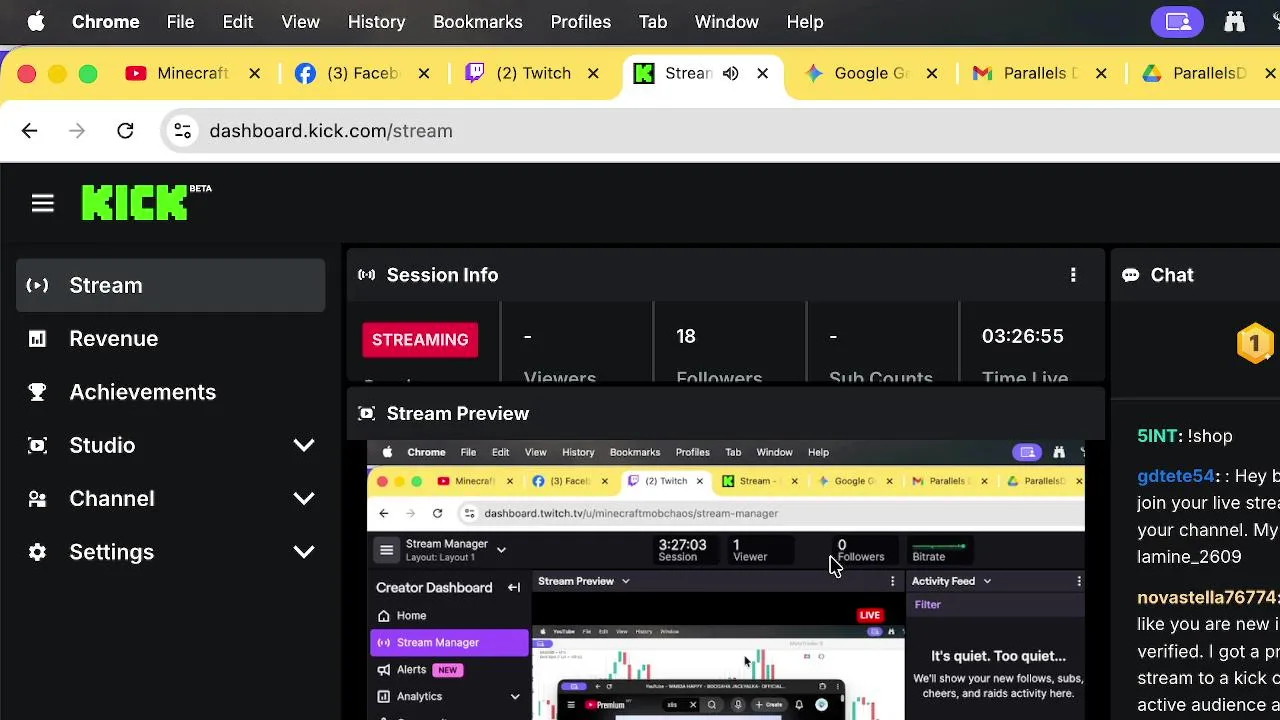Close the Kick Stream tab

tap(763, 73)
